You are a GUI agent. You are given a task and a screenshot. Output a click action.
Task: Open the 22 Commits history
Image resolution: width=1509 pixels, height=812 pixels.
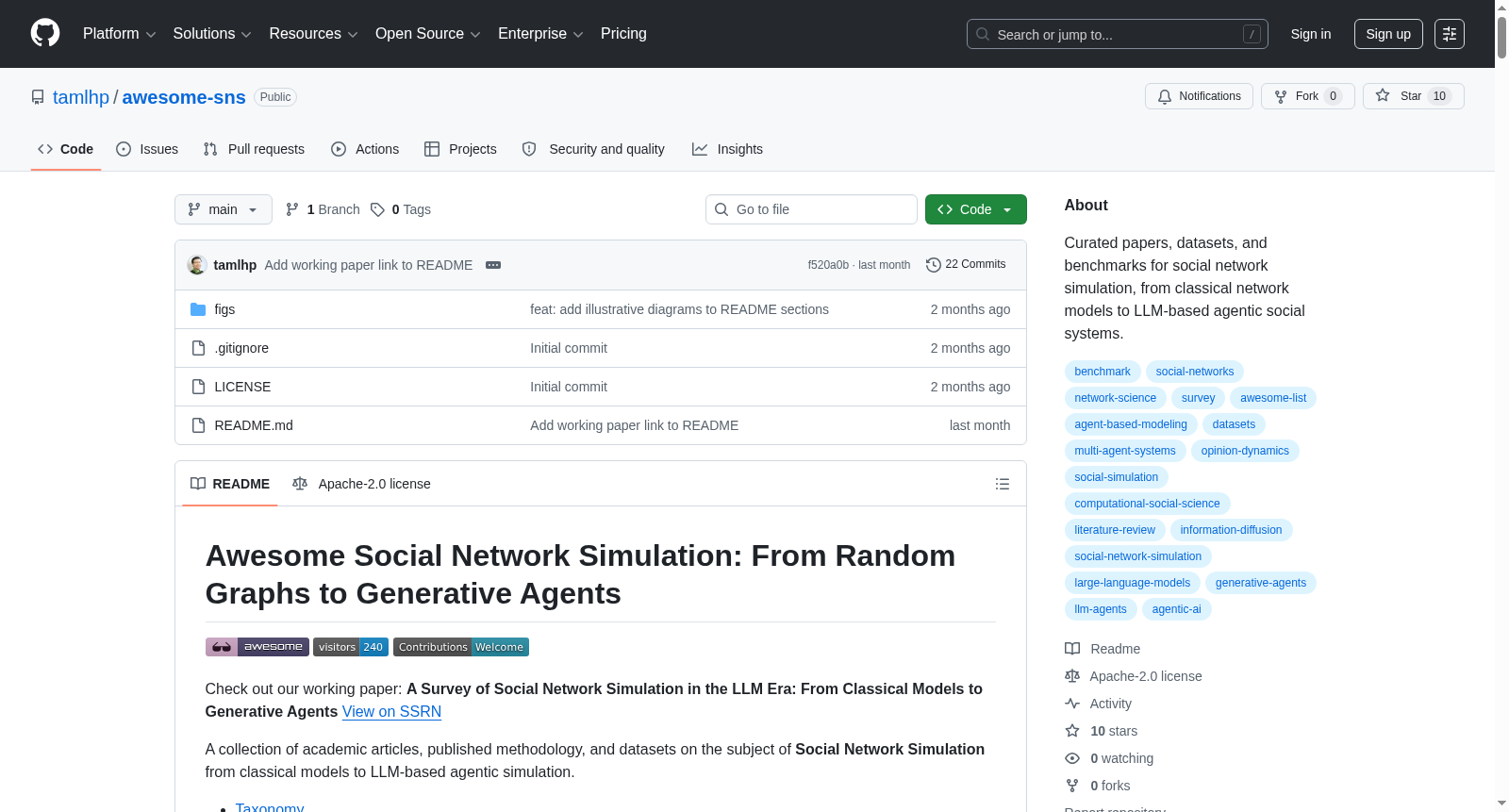click(x=966, y=264)
